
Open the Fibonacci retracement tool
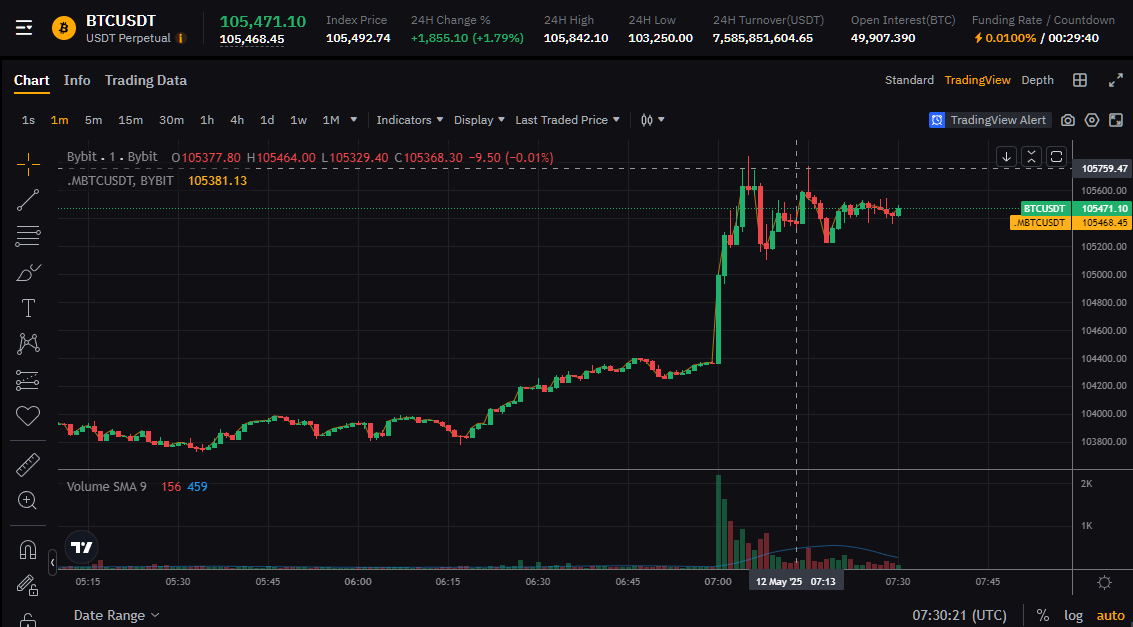coord(28,236)
